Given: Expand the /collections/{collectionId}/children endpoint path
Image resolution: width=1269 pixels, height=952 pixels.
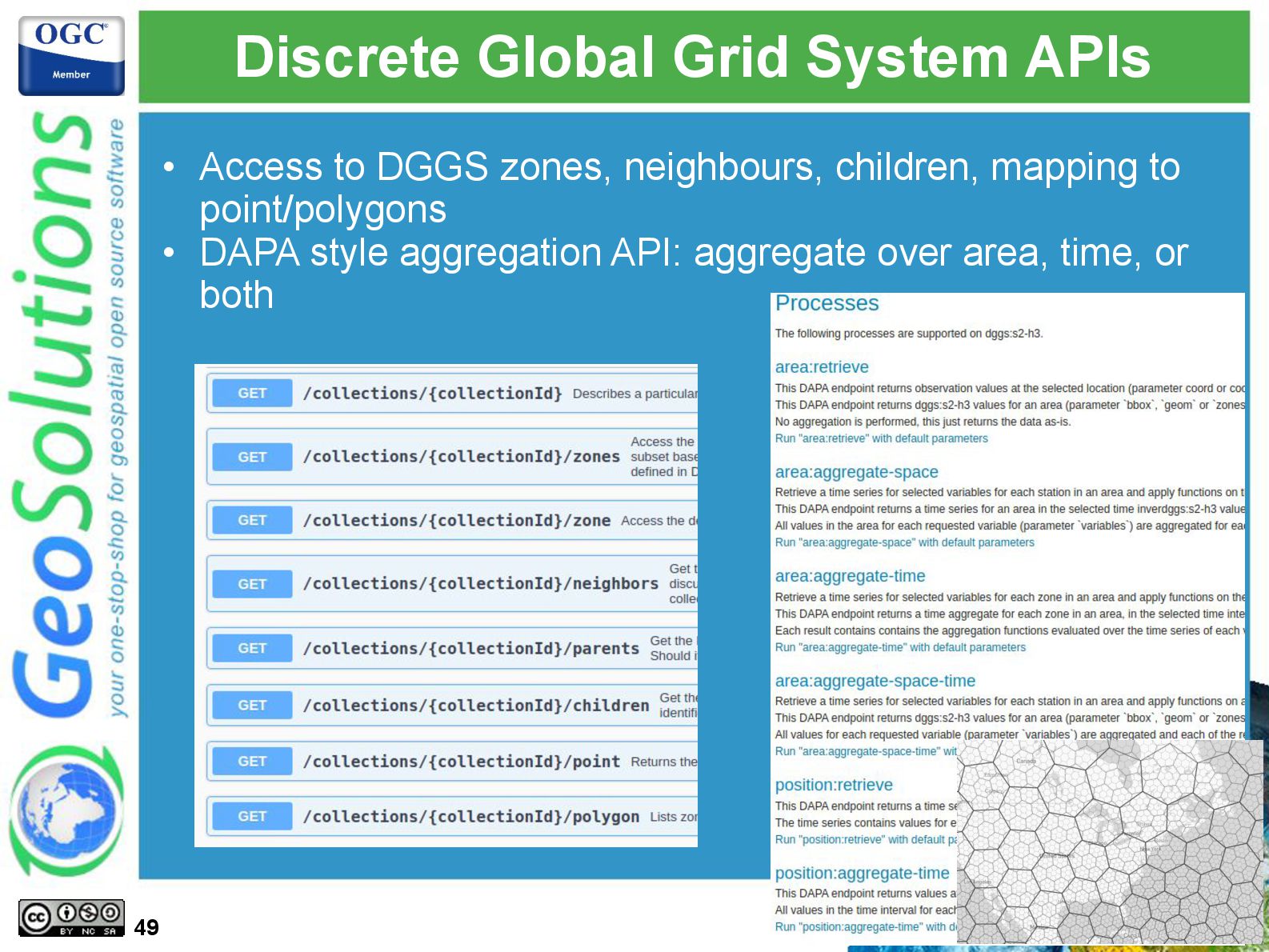Looking at the screenshot, I should pyautogui.click(x=476, y=706).
